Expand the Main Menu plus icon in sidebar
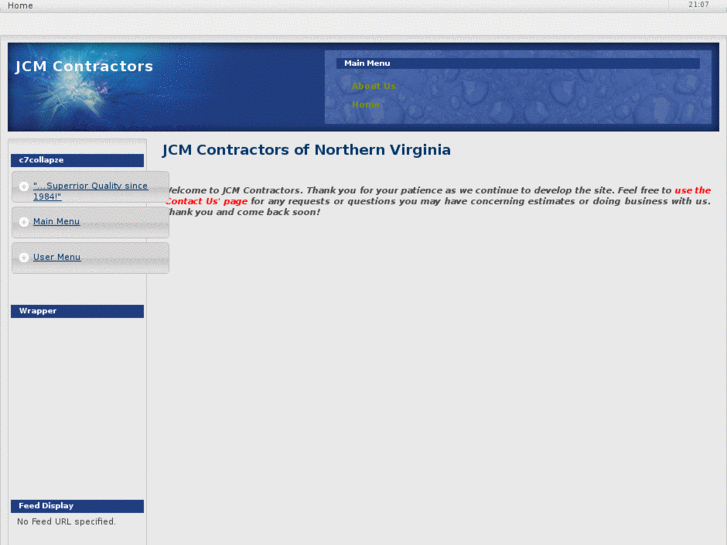This screenshot has width=727, height=545. point(24,222)
